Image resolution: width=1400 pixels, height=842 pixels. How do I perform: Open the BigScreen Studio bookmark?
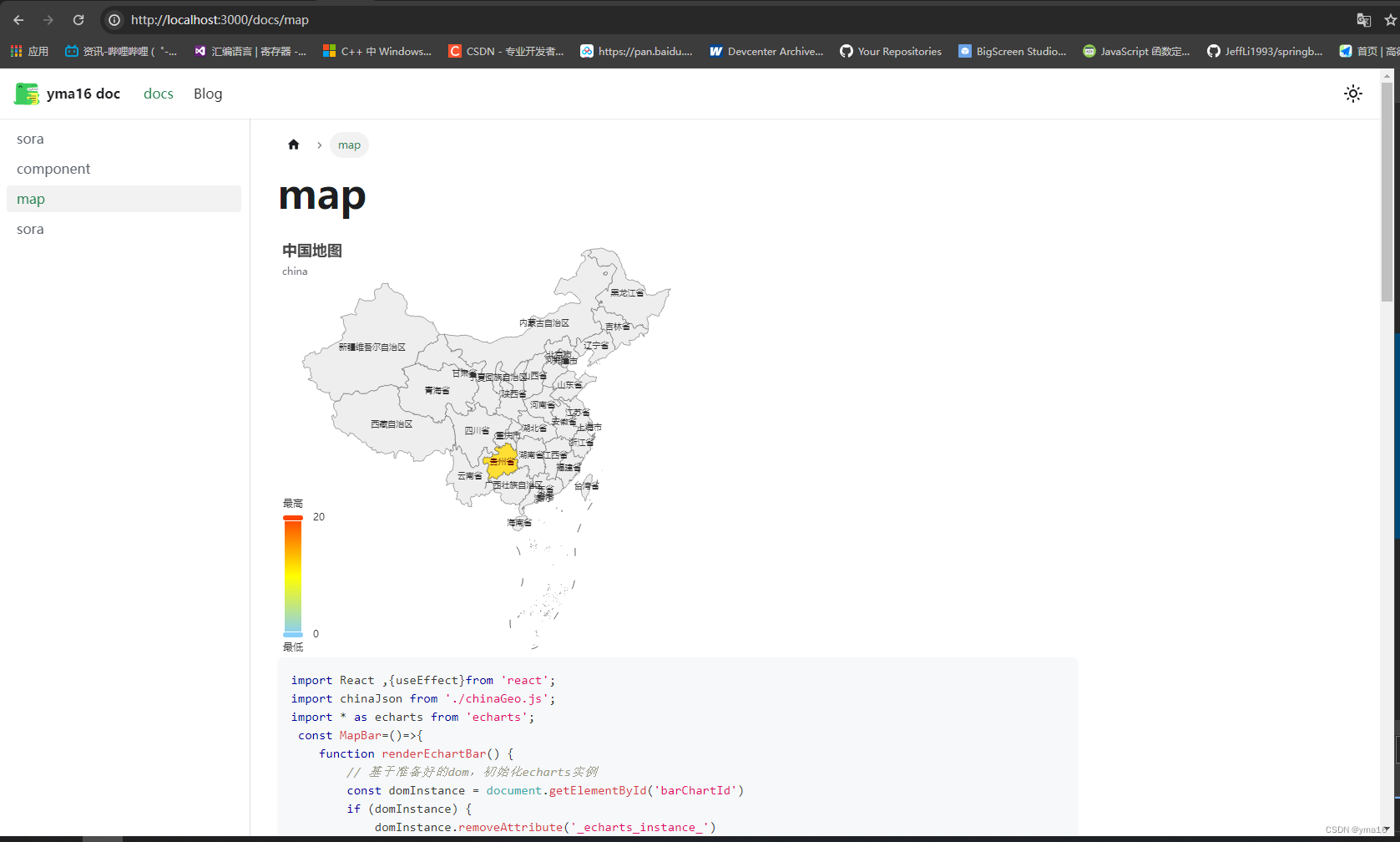click(1012, 51)
